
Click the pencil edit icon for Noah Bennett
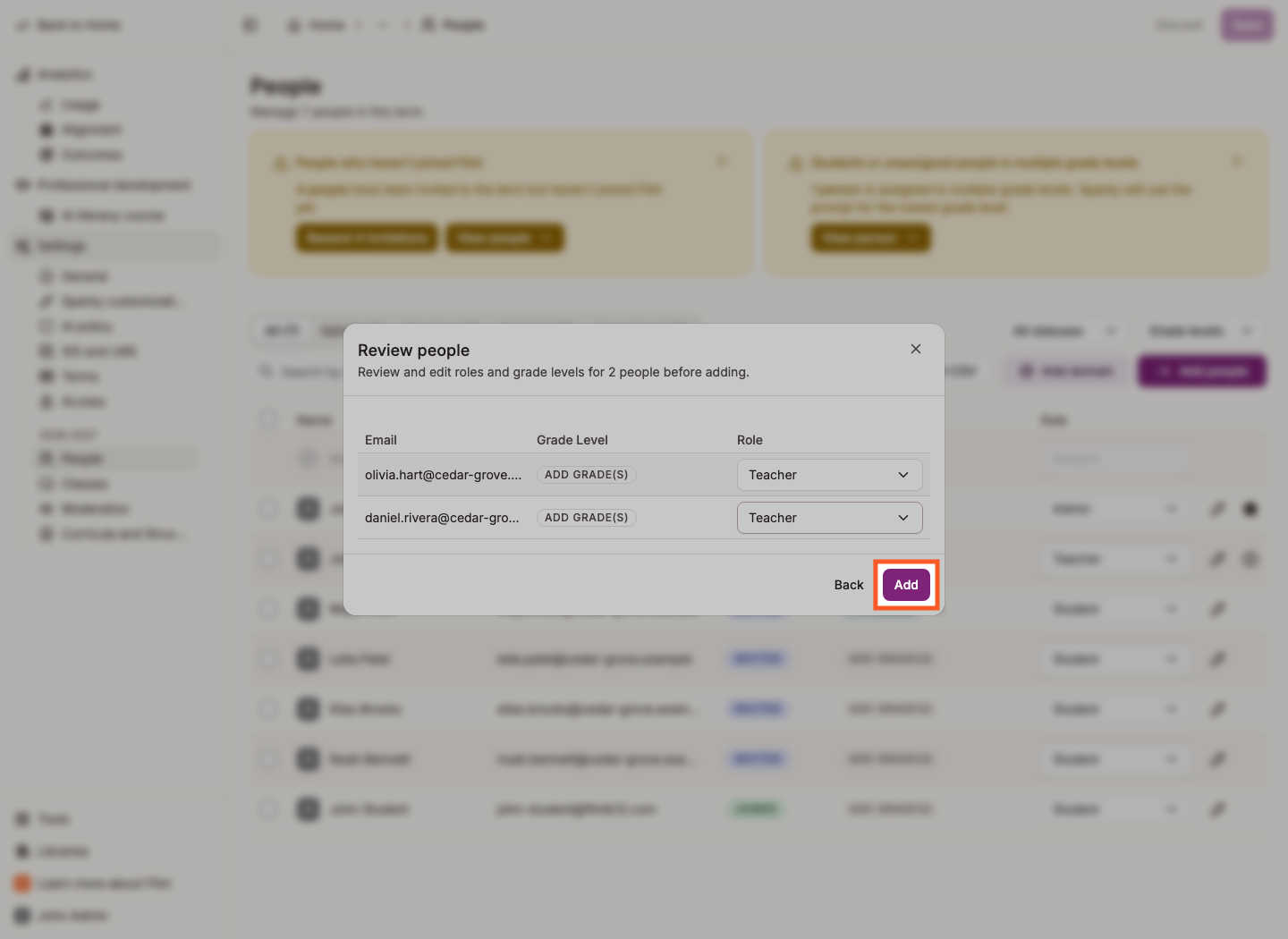click(x=1217, y=759)
